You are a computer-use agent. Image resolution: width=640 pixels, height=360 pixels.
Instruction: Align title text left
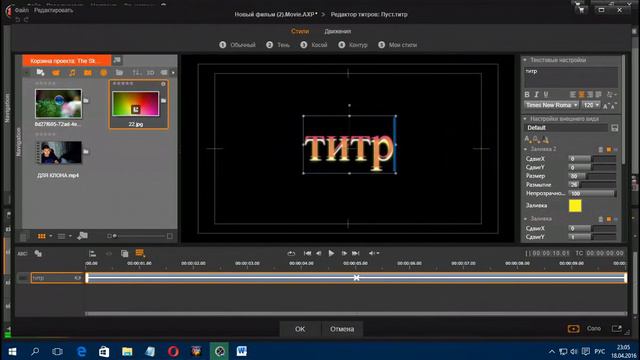click(x=573, y=94)
